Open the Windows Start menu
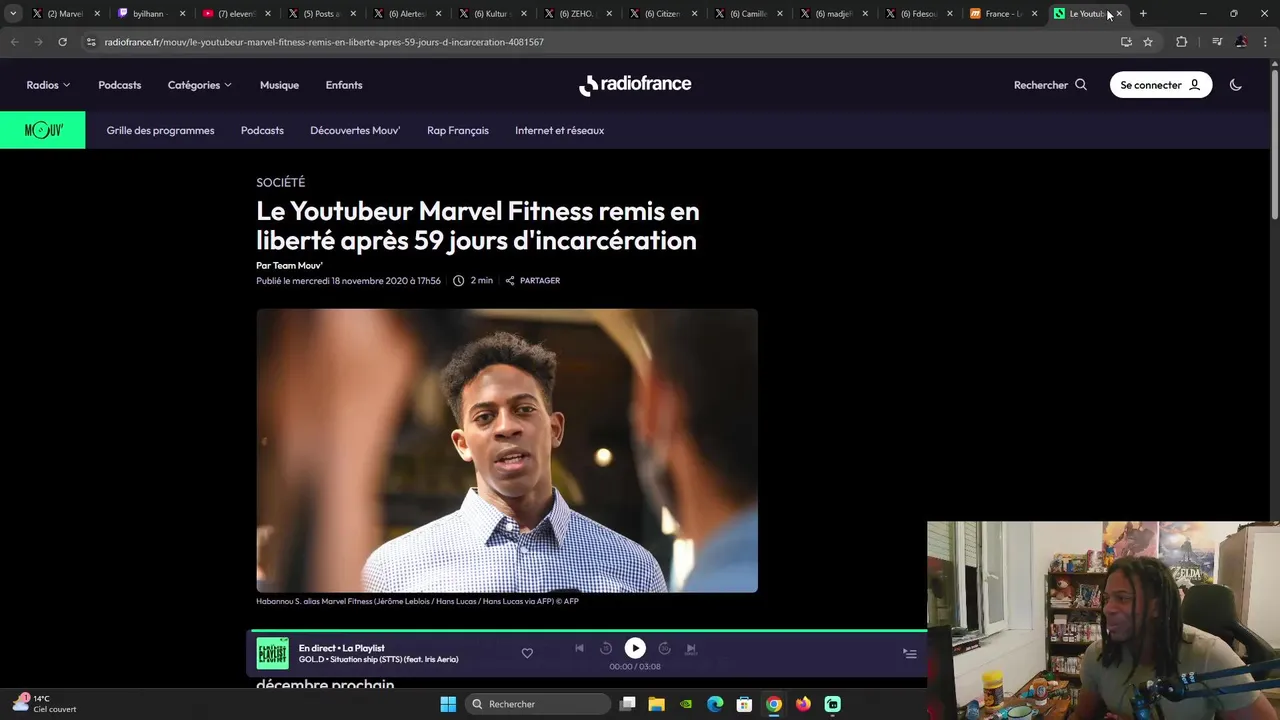1280x720 pixels. coord(448,704)
